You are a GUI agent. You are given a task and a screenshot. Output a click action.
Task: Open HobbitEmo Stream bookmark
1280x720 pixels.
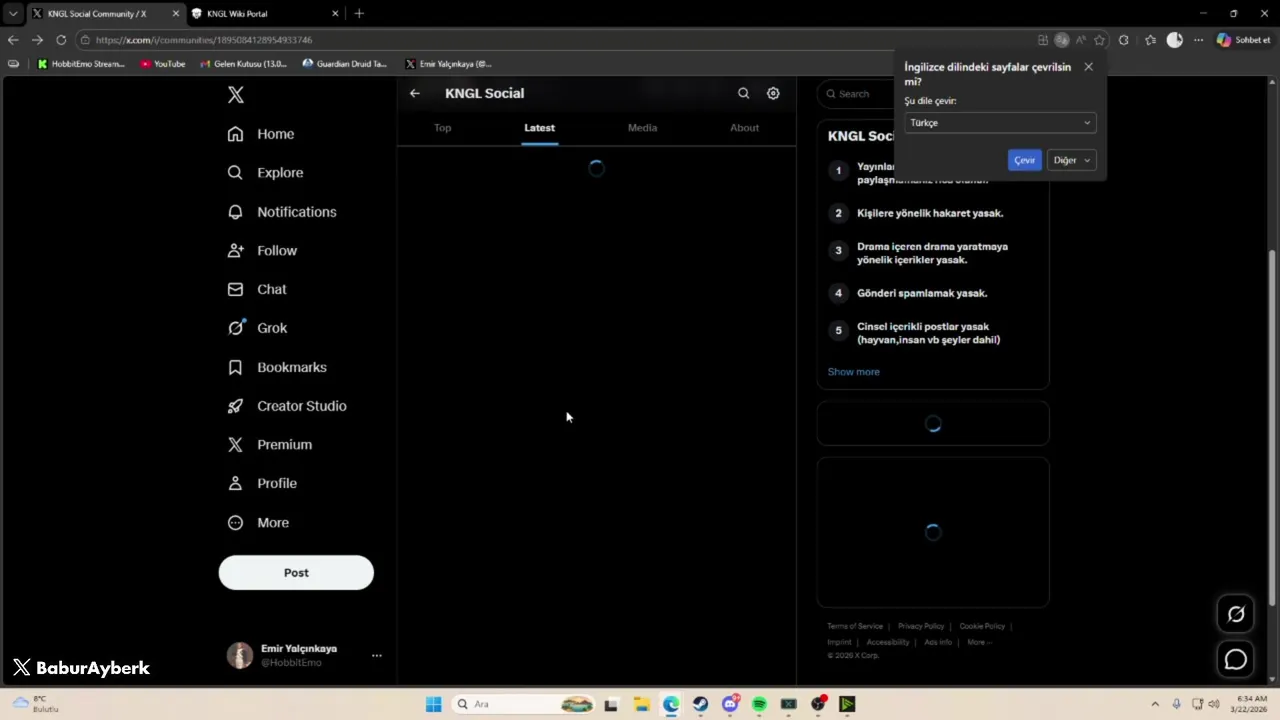[82, 64]
